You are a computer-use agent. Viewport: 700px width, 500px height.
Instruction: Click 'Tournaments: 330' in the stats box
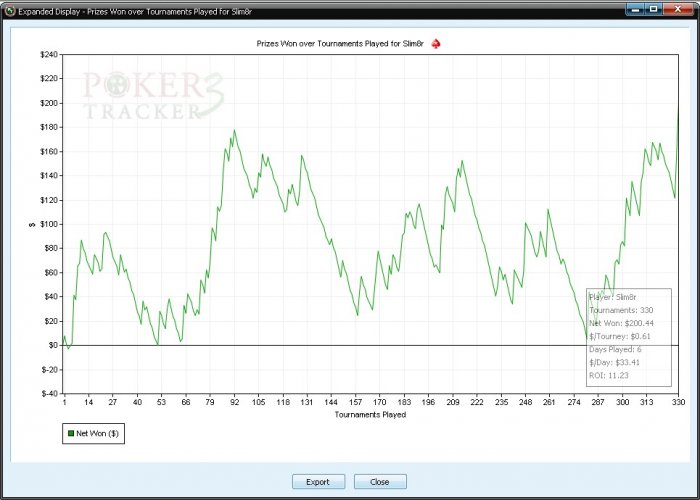[x=621, y=310]
